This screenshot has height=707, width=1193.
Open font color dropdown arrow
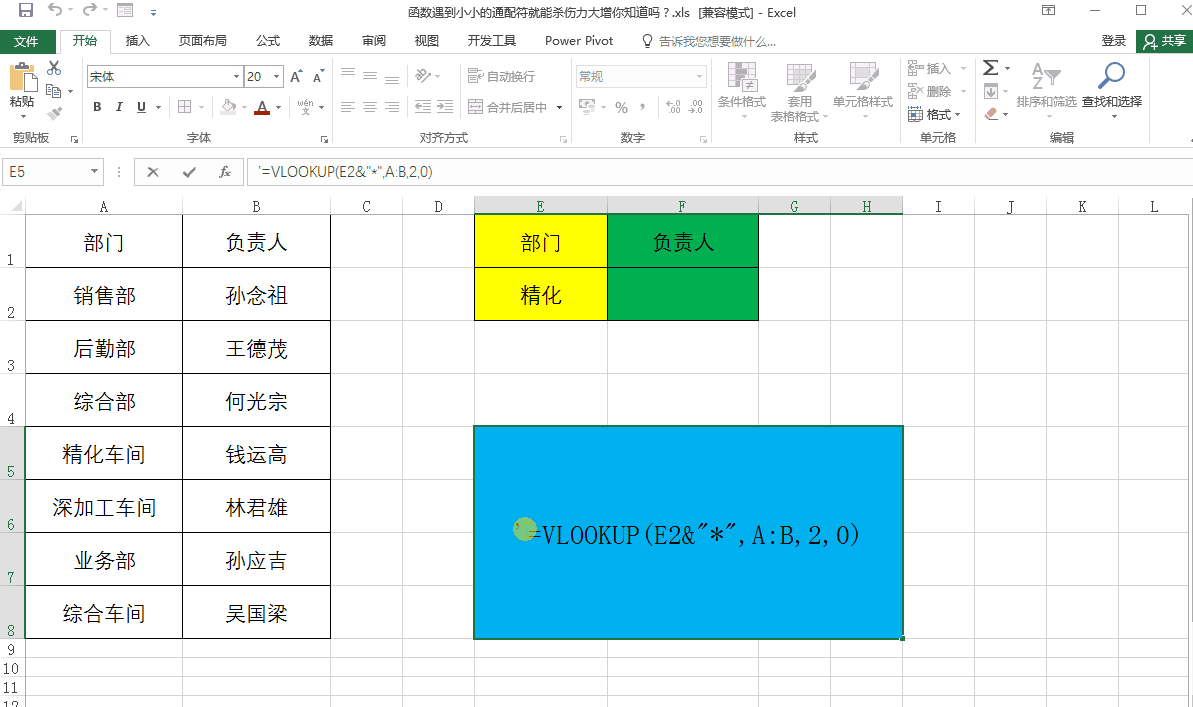coord(278,107)
